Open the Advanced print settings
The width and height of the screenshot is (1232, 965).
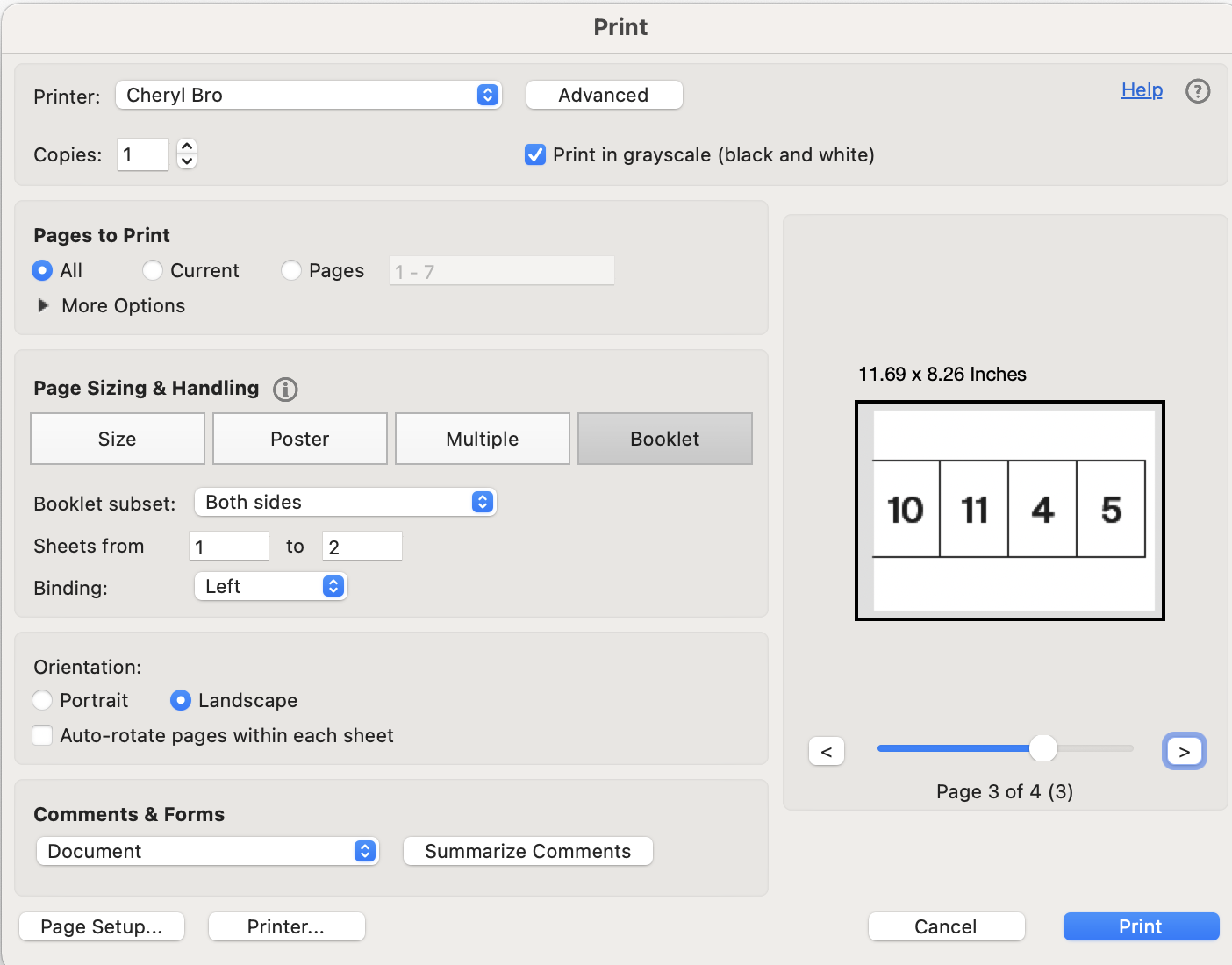pos(604,95)
